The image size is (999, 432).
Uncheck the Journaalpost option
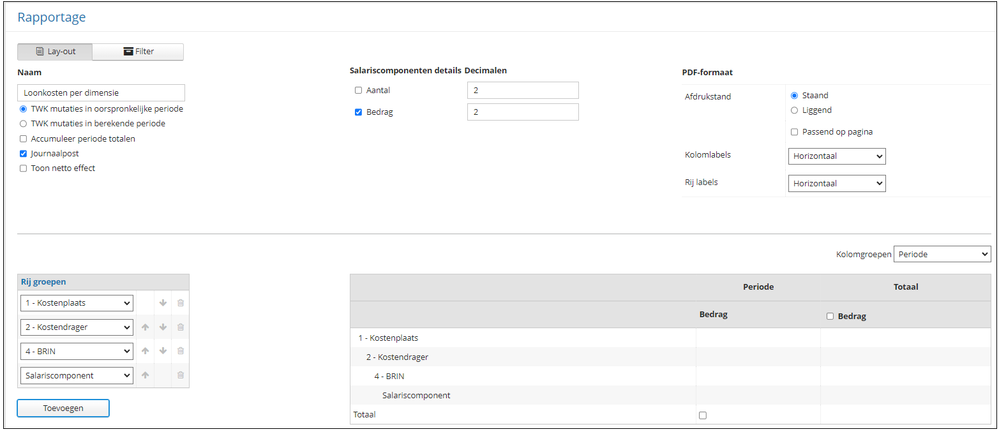24,154
